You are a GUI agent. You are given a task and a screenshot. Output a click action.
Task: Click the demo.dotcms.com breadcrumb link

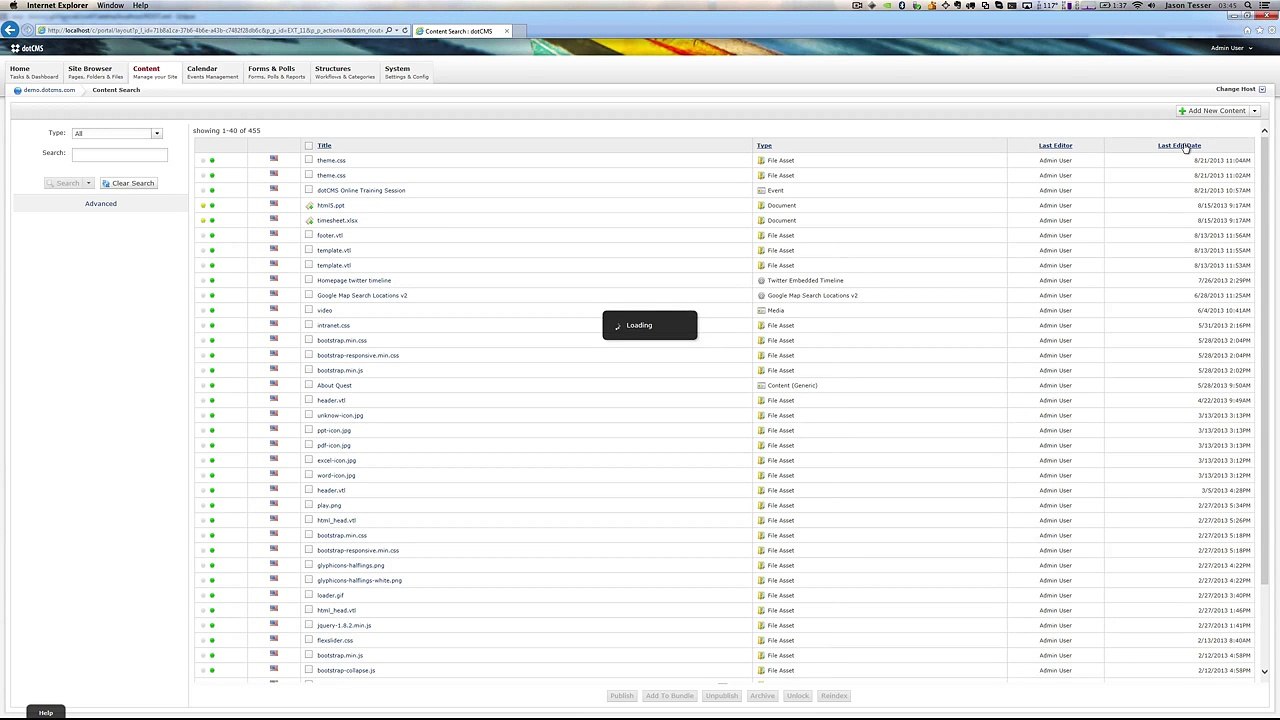pos(49,90)
